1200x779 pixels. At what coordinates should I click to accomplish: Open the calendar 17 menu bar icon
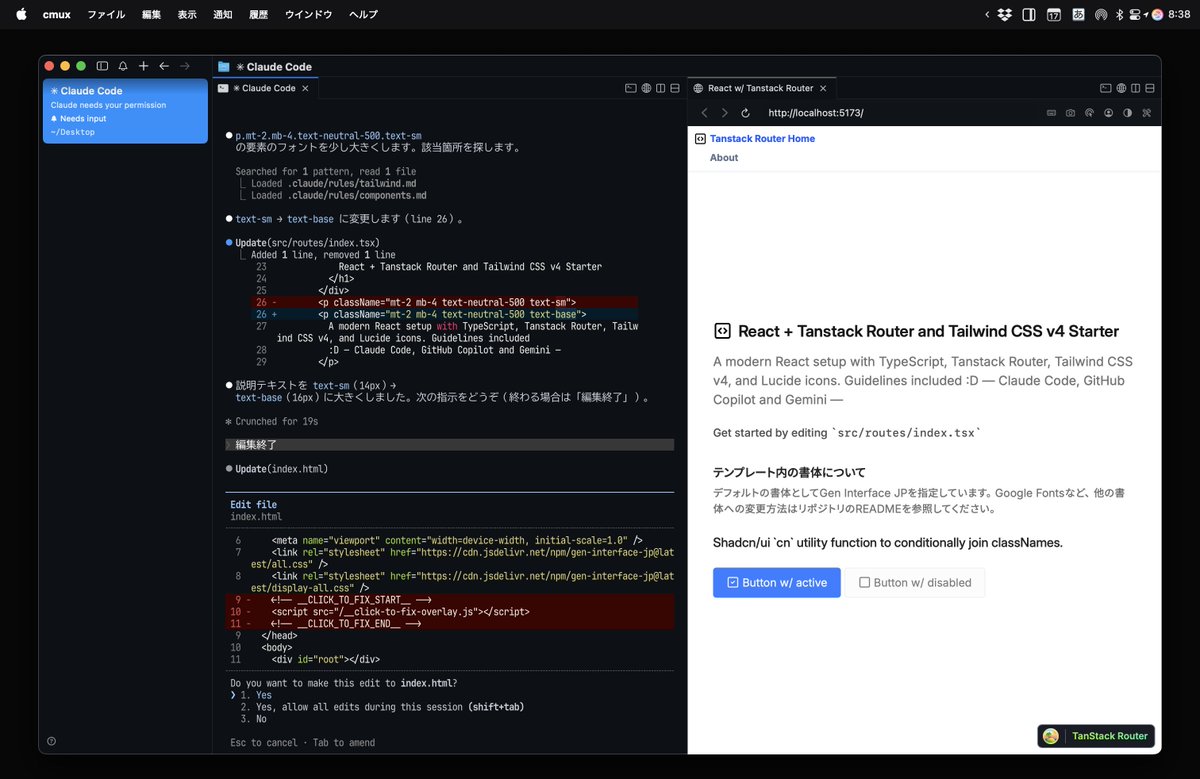(1054, 15)
